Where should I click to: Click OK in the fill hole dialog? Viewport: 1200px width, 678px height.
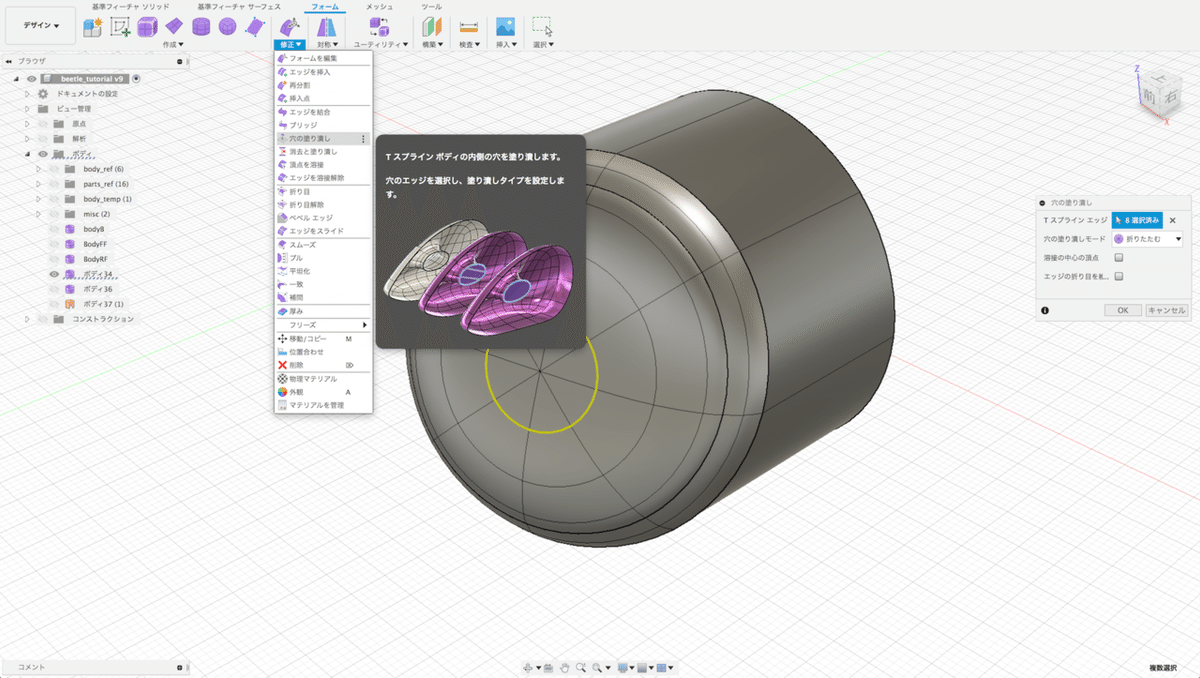(x=1122, y=310)
